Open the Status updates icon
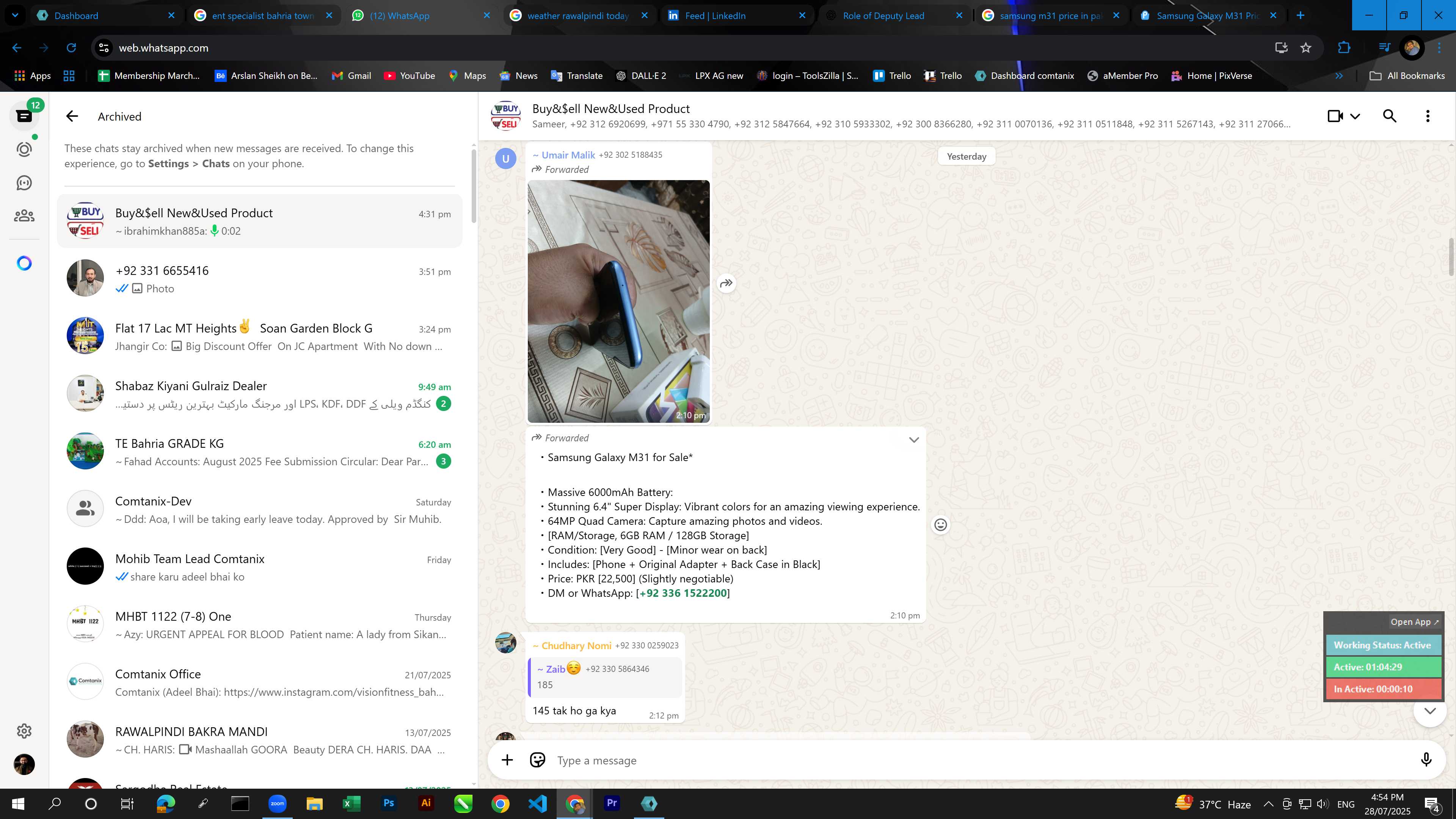1456x819 pixels. [24, 149]
